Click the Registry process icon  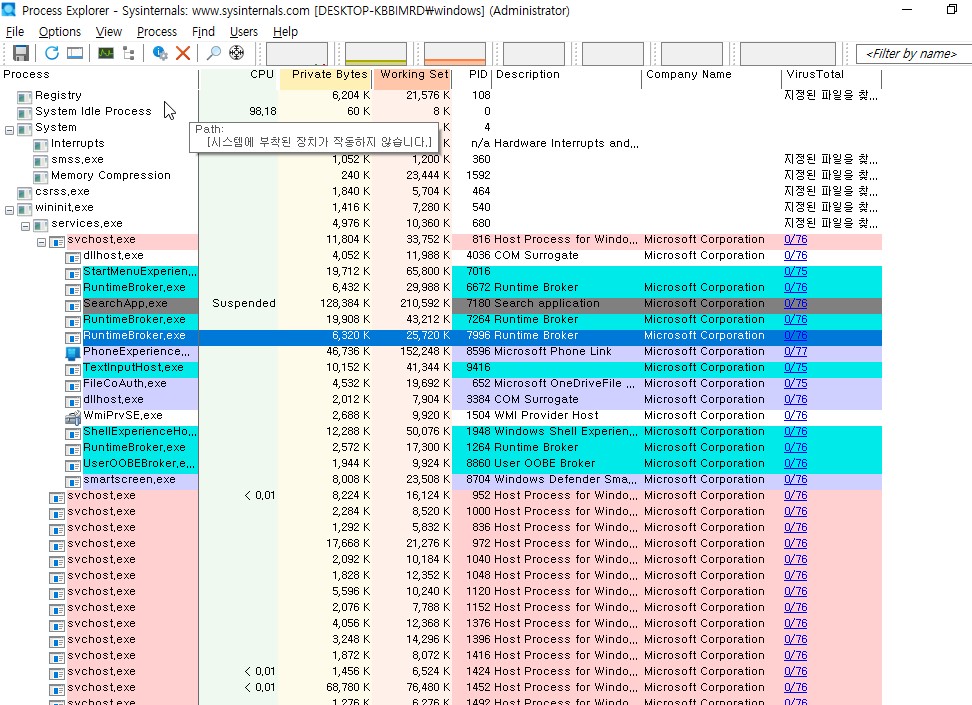click(x=25, y=97)
